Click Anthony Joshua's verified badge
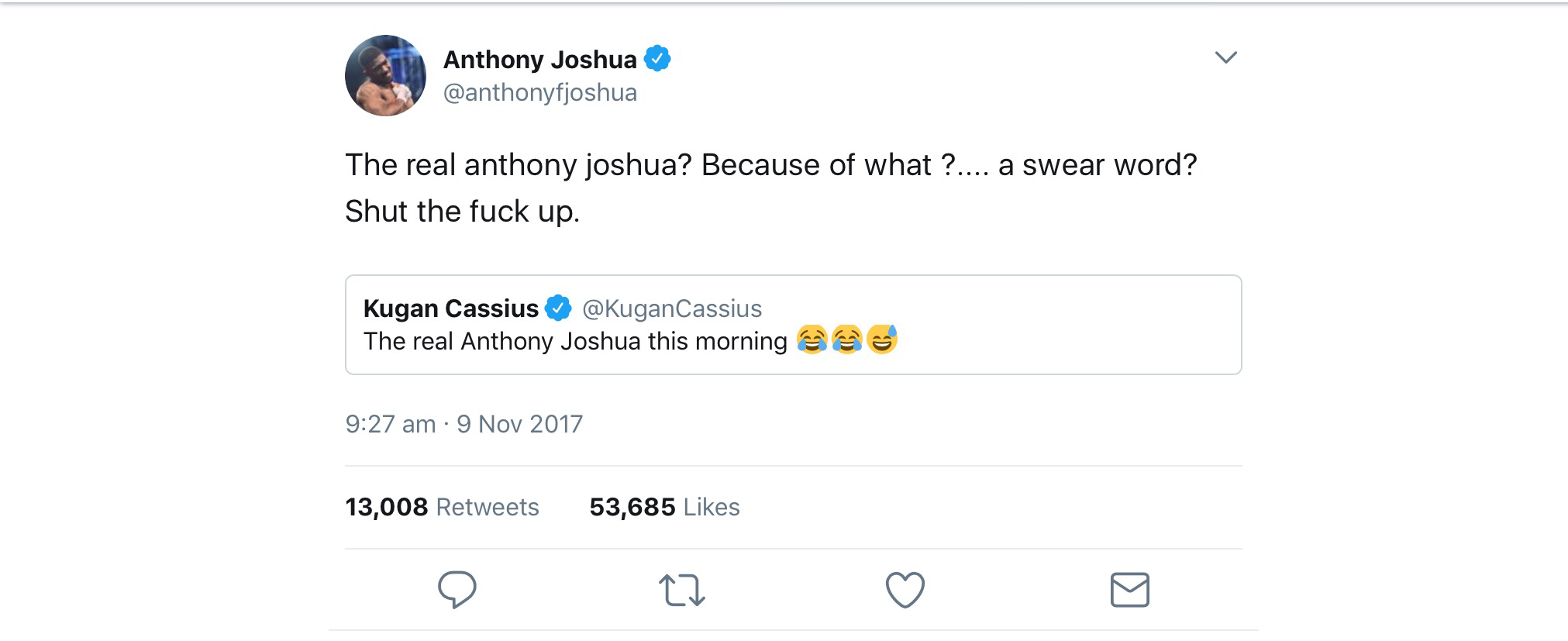 pyautogui.click(x=657, y=59)
